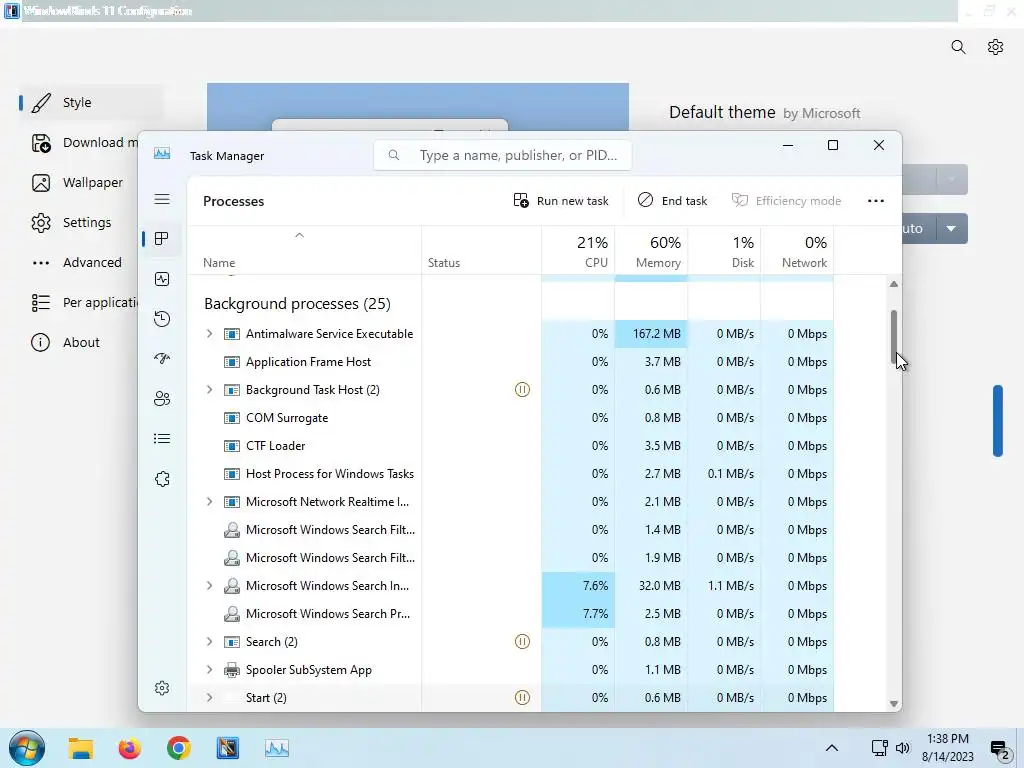1024x768 pixels.
Task: Click the End task button
Action: point(673,200)
